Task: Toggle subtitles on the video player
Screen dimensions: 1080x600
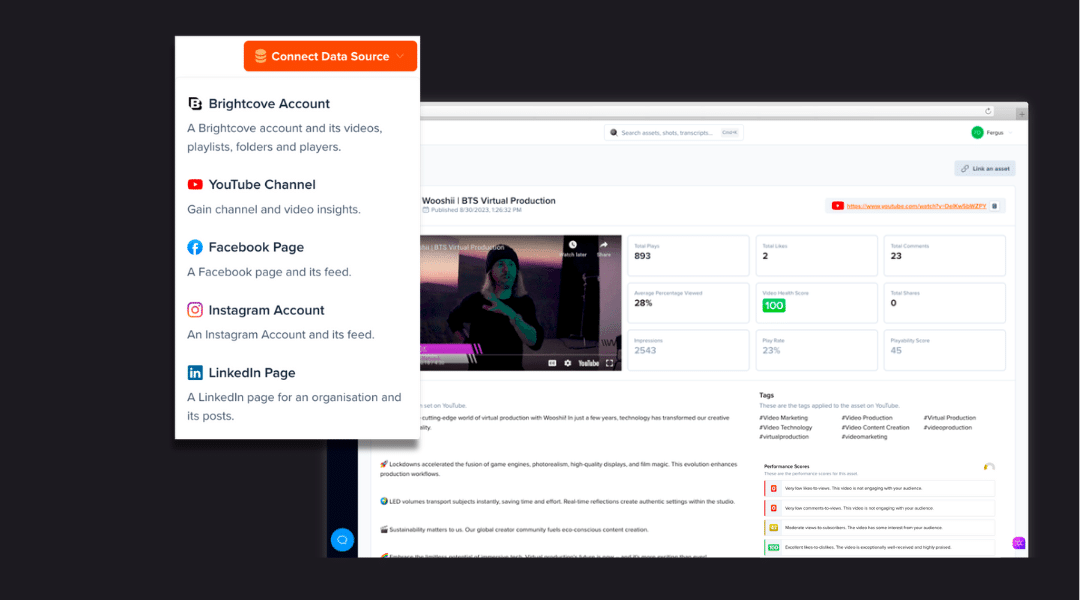Action: [552, 363]
